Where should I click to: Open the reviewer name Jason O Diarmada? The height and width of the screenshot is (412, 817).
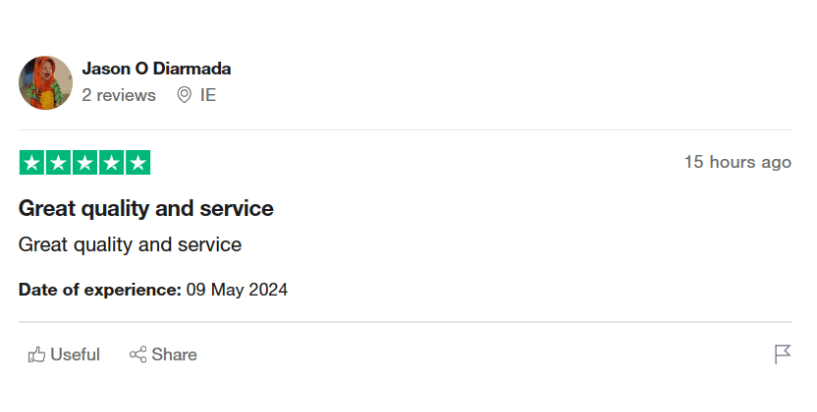pos(156,69)
